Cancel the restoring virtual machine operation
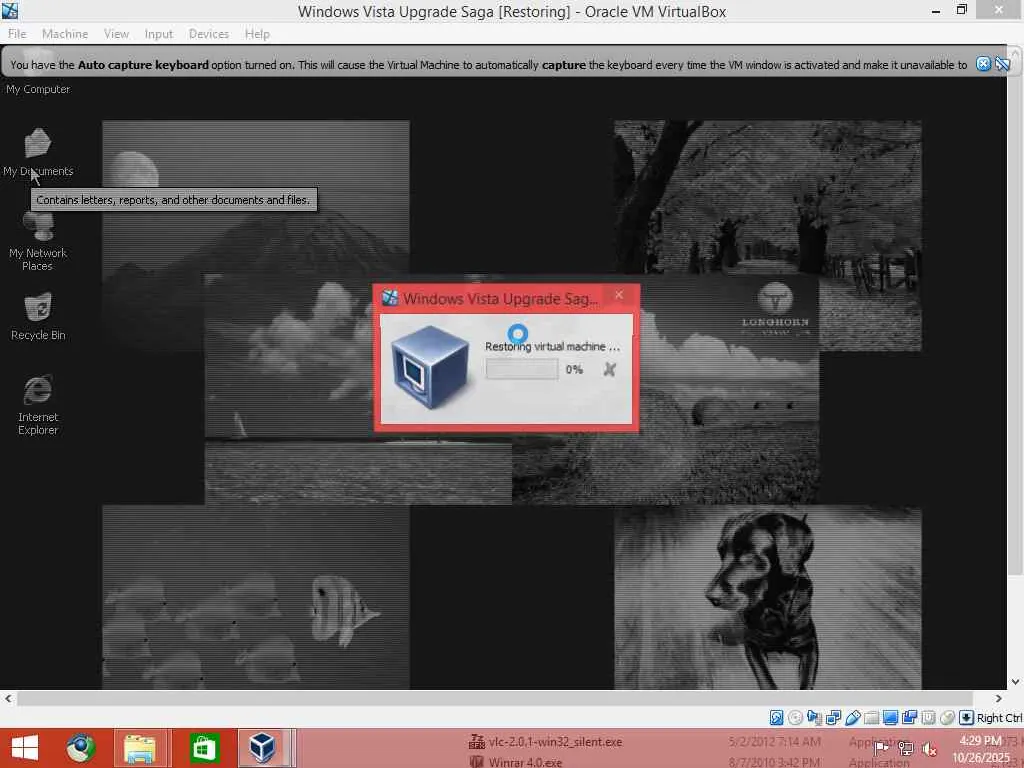 coord(609,370)
